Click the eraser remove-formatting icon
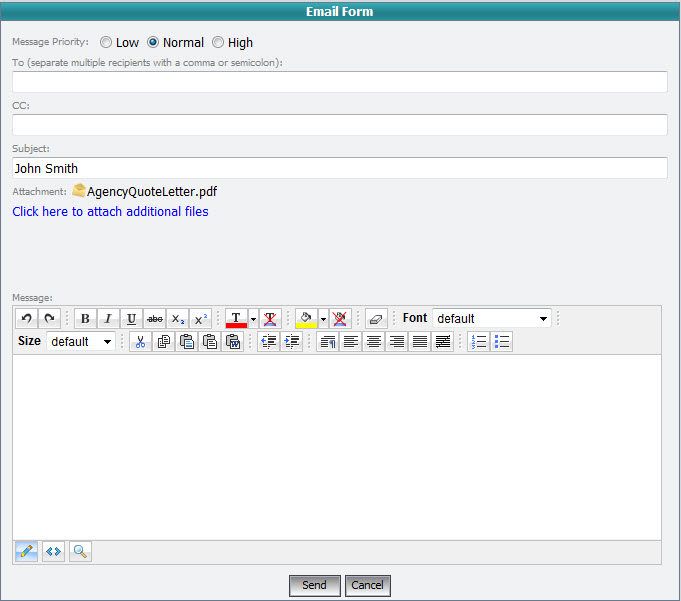This screenshot has width=681, height=601. (x=376, y=319)
